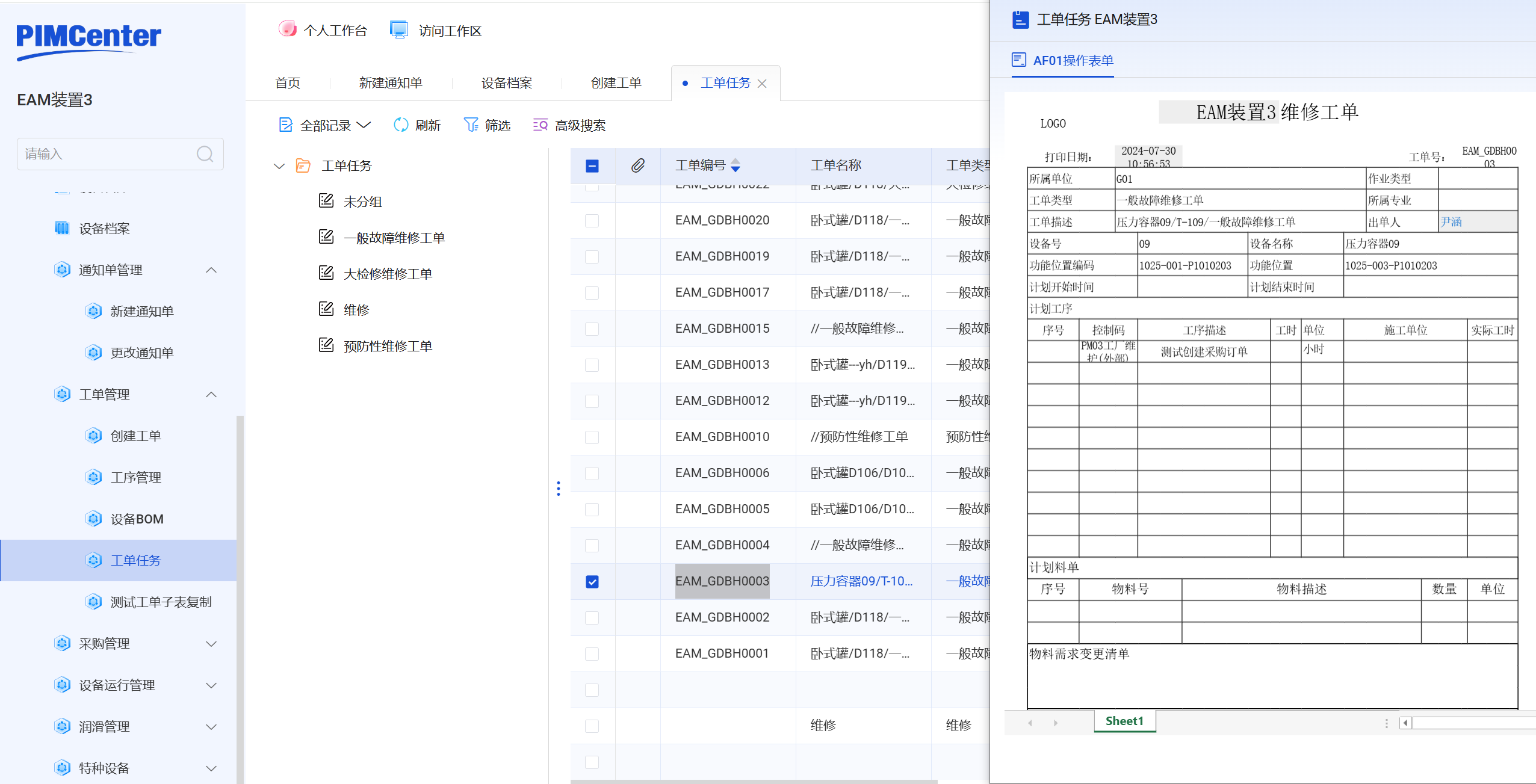
Task: Click the search magnifier in sidebar
Action: pyautogui.click(x=205, y=154)
